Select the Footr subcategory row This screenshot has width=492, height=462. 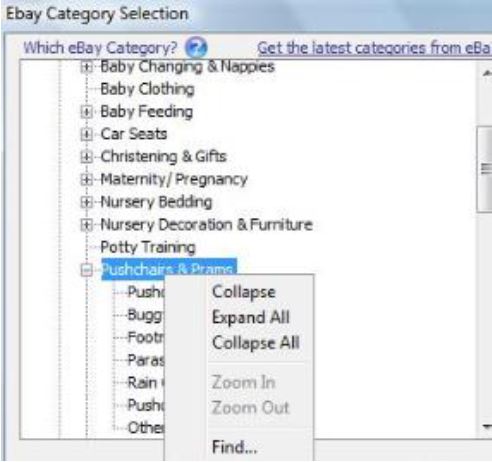point(146,338)
